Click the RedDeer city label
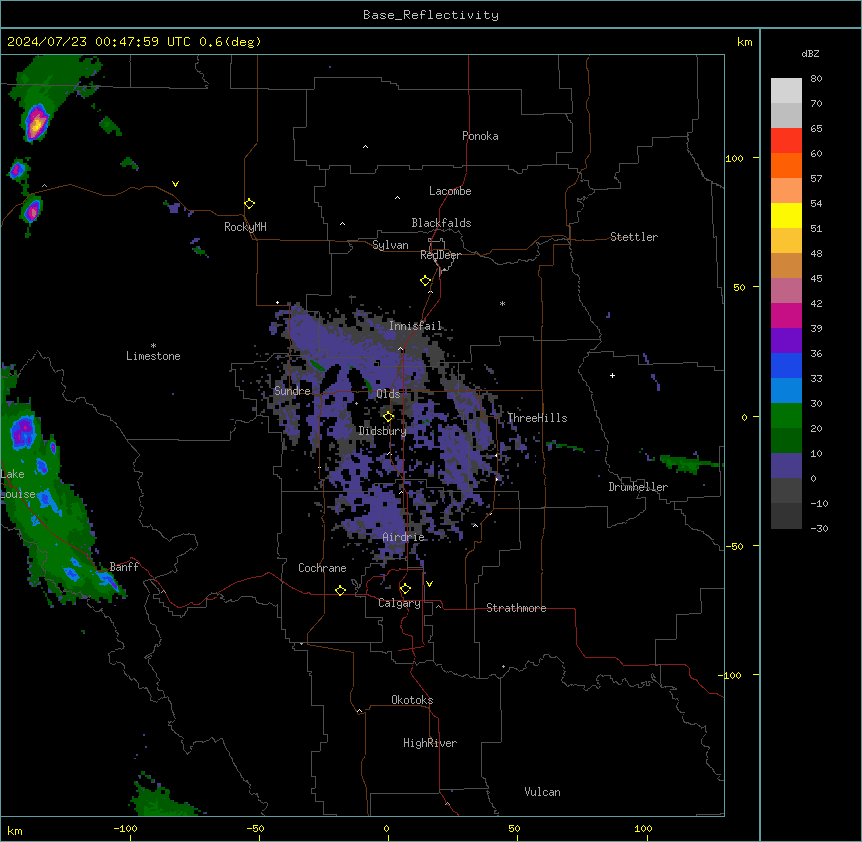The width and height of the screenshot is (862, 842). pos(440,255)
